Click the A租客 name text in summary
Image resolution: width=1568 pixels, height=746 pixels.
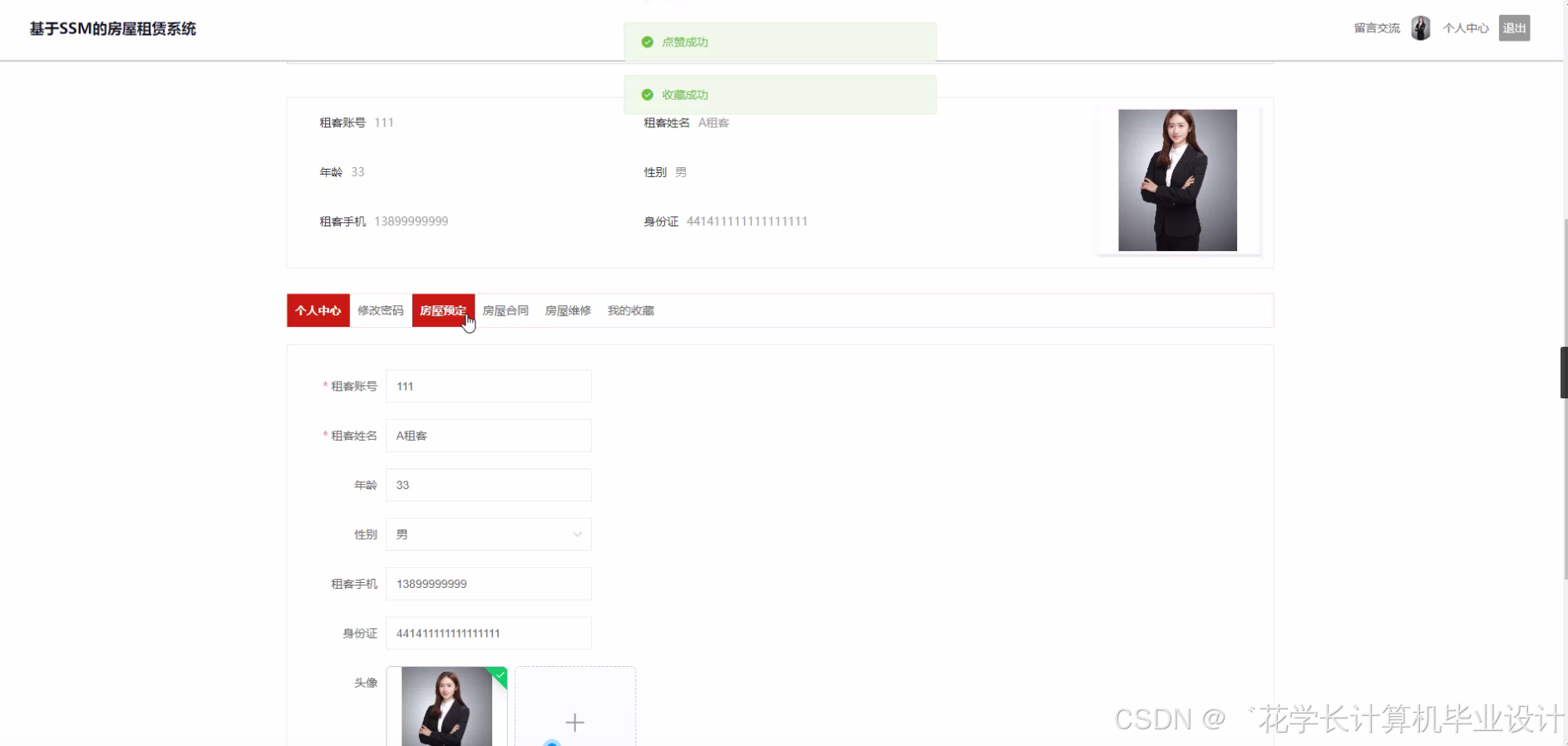[x=713, y=123]
